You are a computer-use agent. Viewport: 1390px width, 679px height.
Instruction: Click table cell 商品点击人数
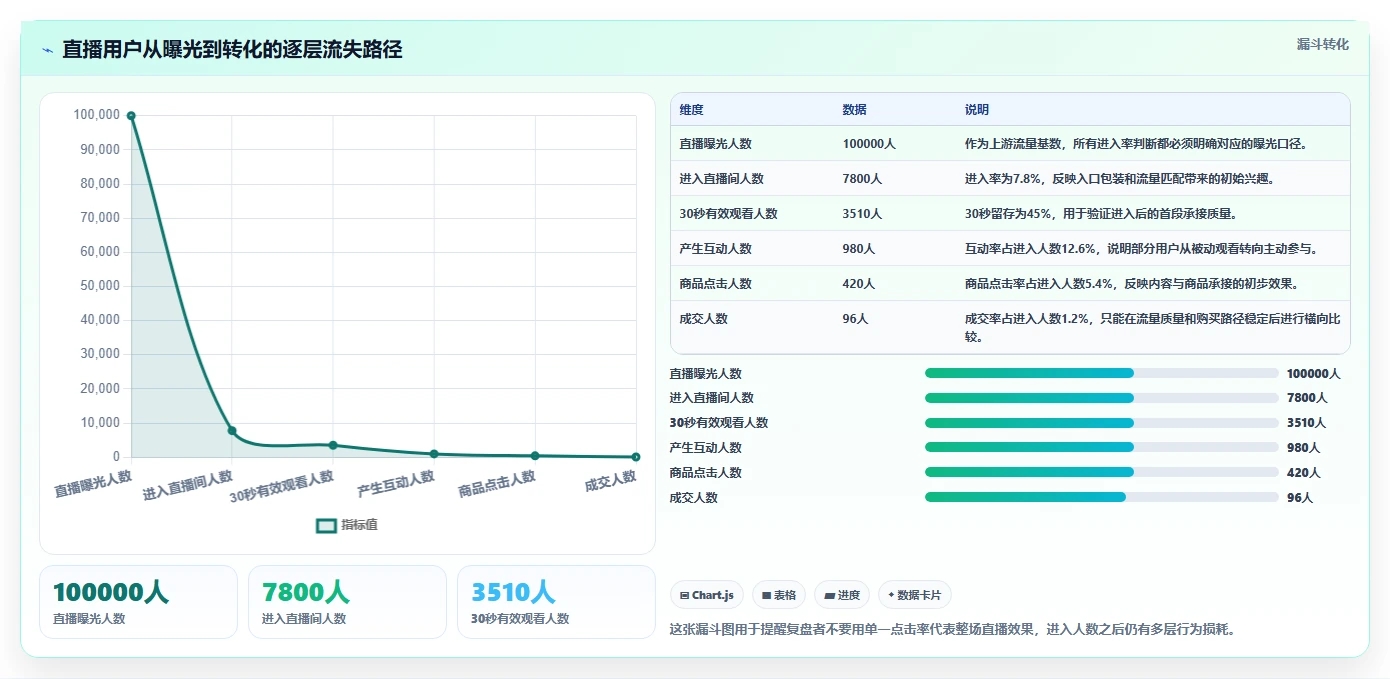pyautogui.click(x=716, y=284)
